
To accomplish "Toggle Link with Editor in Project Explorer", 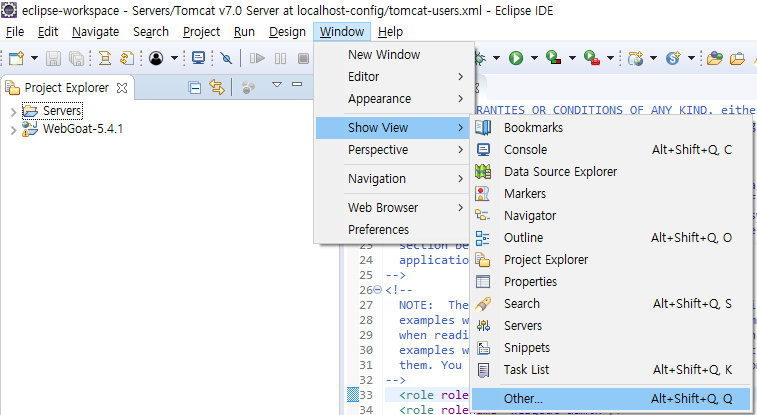I will pos(217,87).
